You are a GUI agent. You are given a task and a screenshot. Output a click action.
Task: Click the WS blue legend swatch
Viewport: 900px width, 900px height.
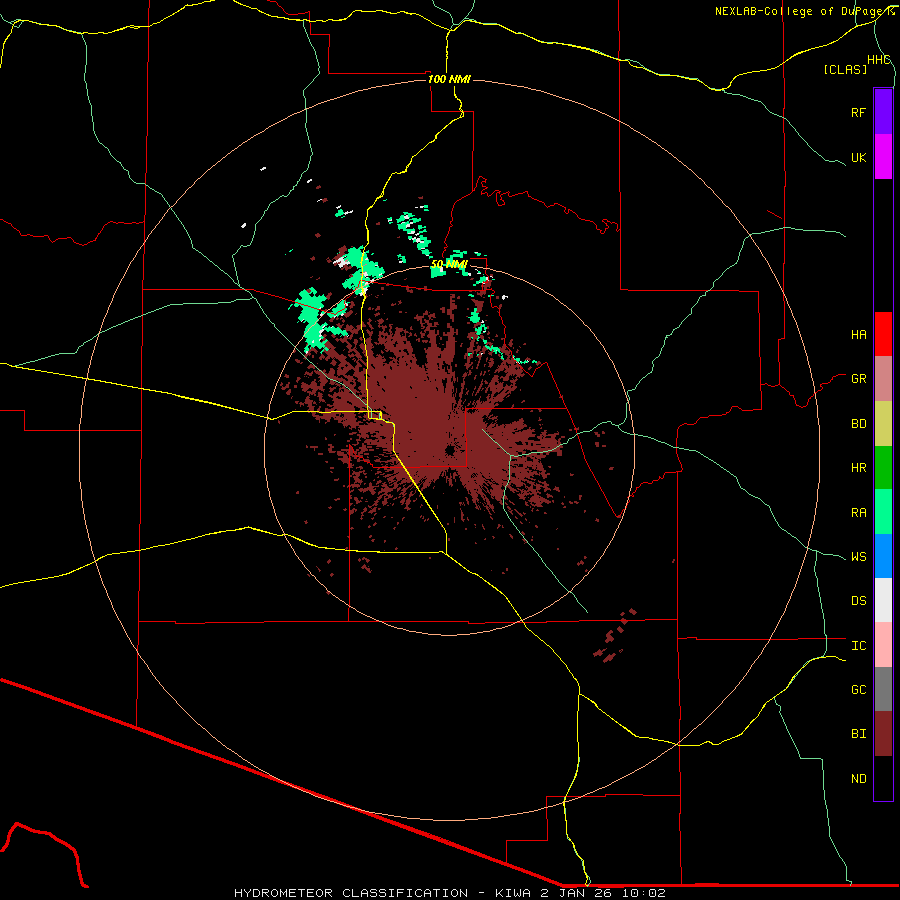[x=883, y=556]
